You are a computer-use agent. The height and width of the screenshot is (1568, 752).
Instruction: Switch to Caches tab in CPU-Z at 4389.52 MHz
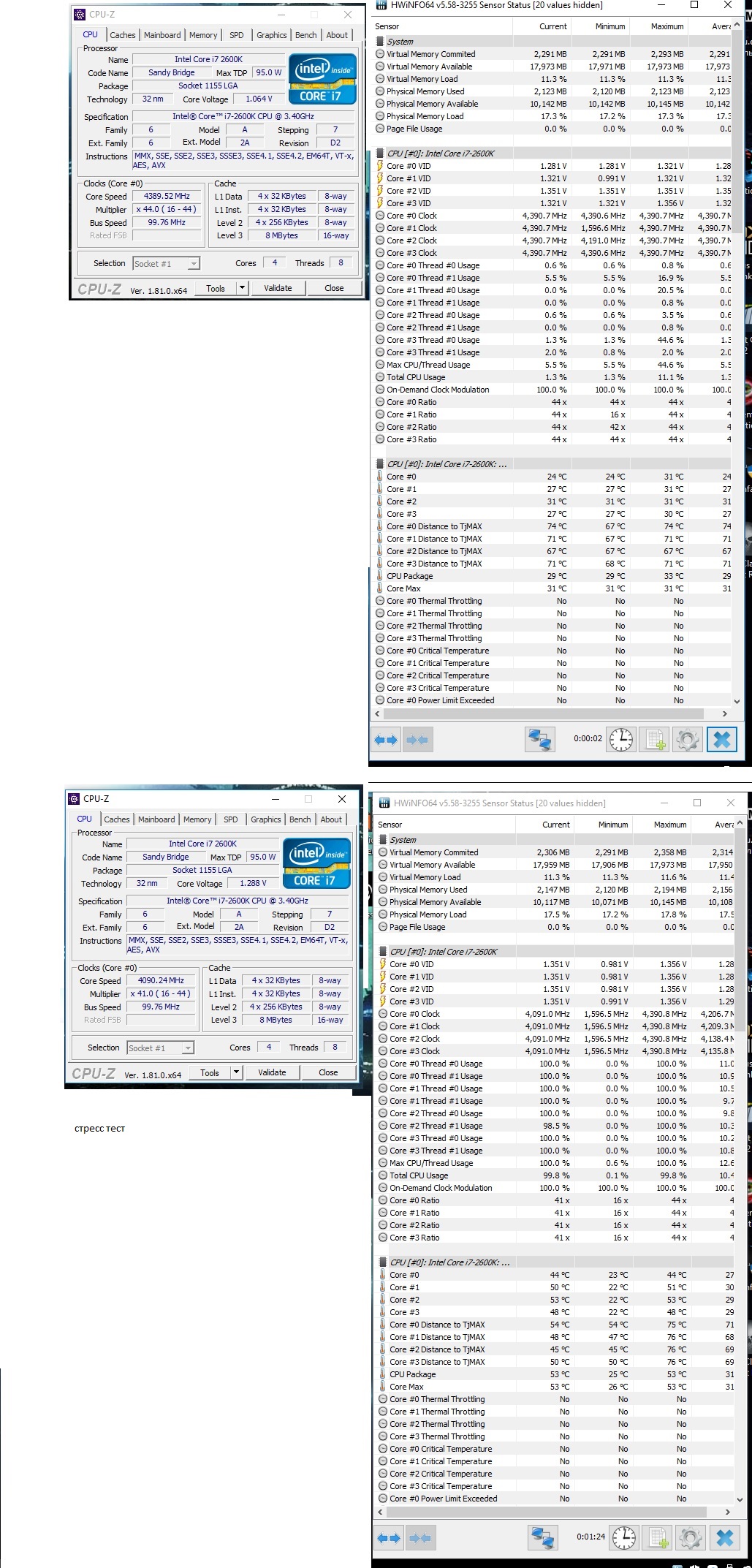tap(123, 35)
